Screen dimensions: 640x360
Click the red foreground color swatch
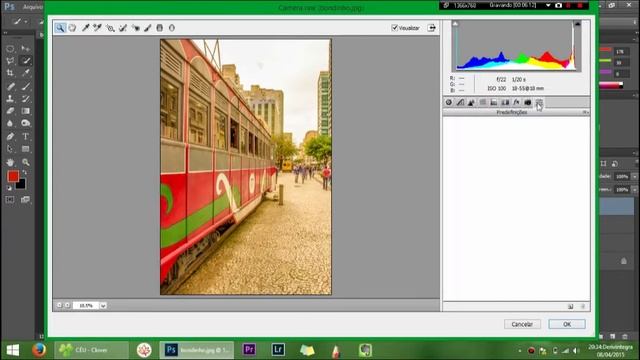pyautogui.click(x=13, y=176)
